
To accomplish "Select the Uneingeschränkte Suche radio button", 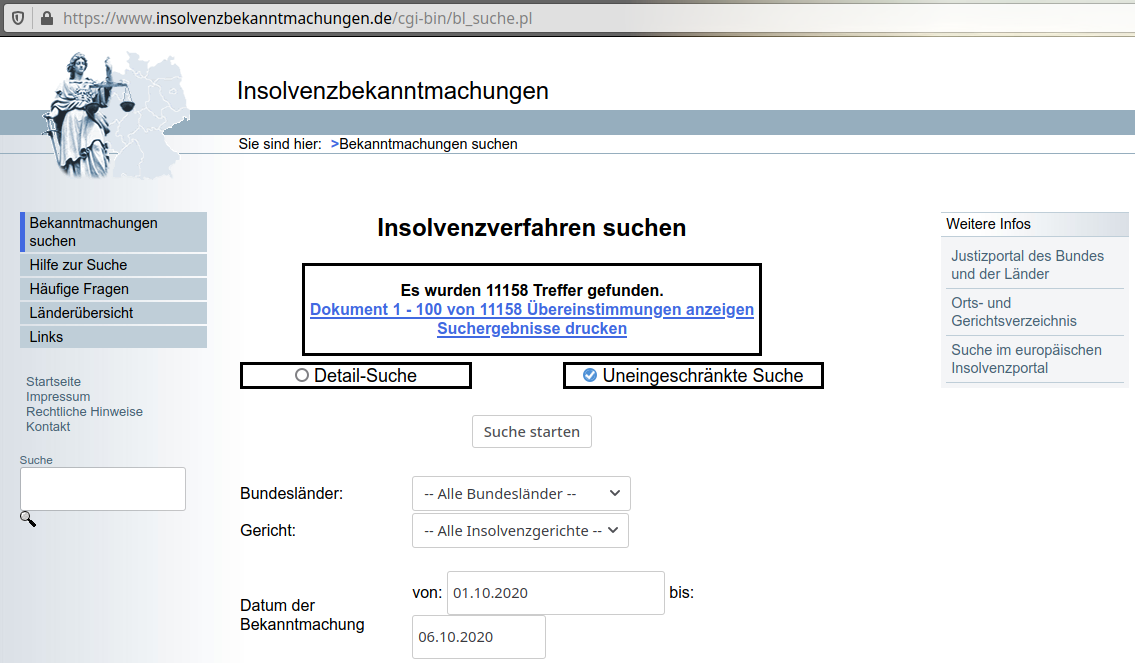I will (590, 376).
